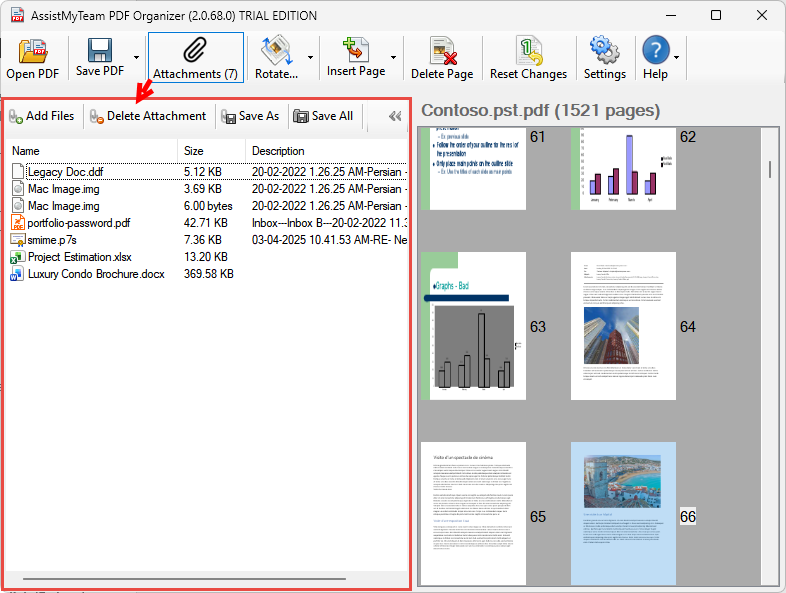Open the Help dropdown arrow

coord(677,58)
